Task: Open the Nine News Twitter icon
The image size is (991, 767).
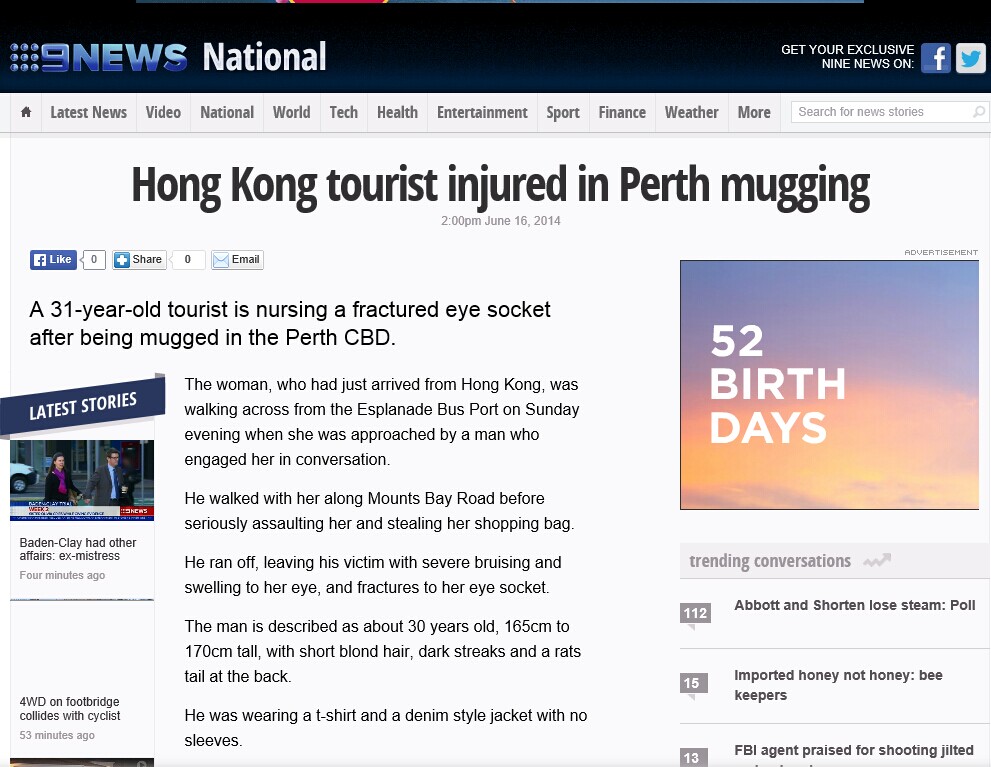Action: pos(971,58)
